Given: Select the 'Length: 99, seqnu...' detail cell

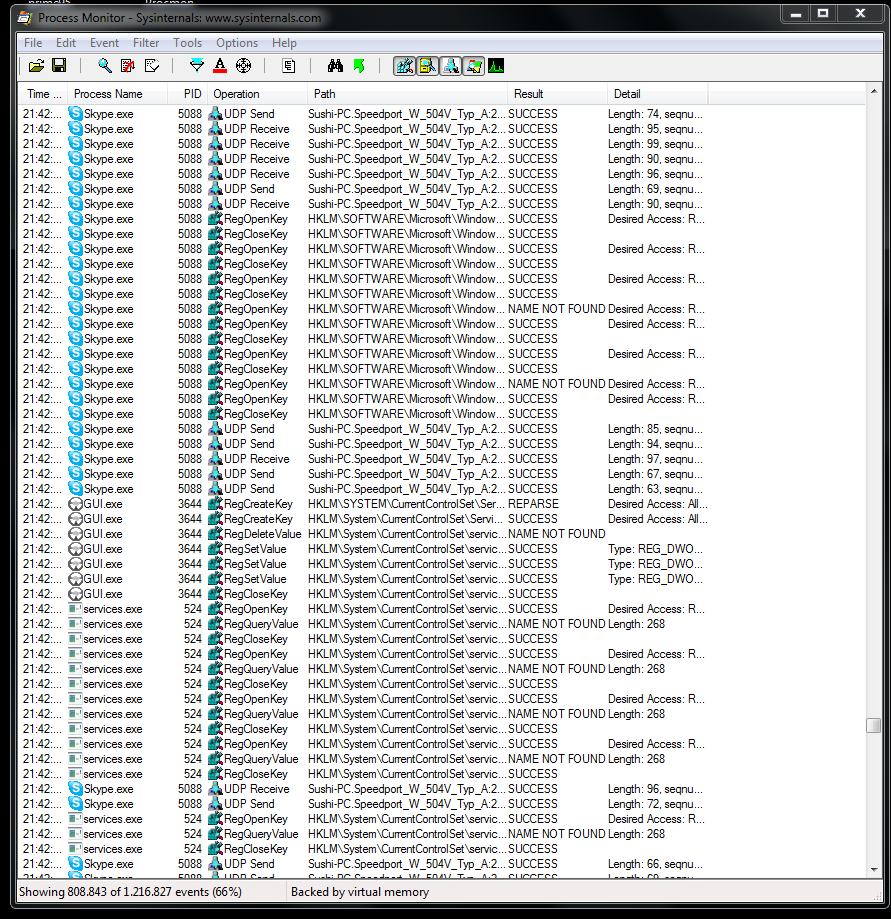Looking at the screenshot, I should (655, 144).
